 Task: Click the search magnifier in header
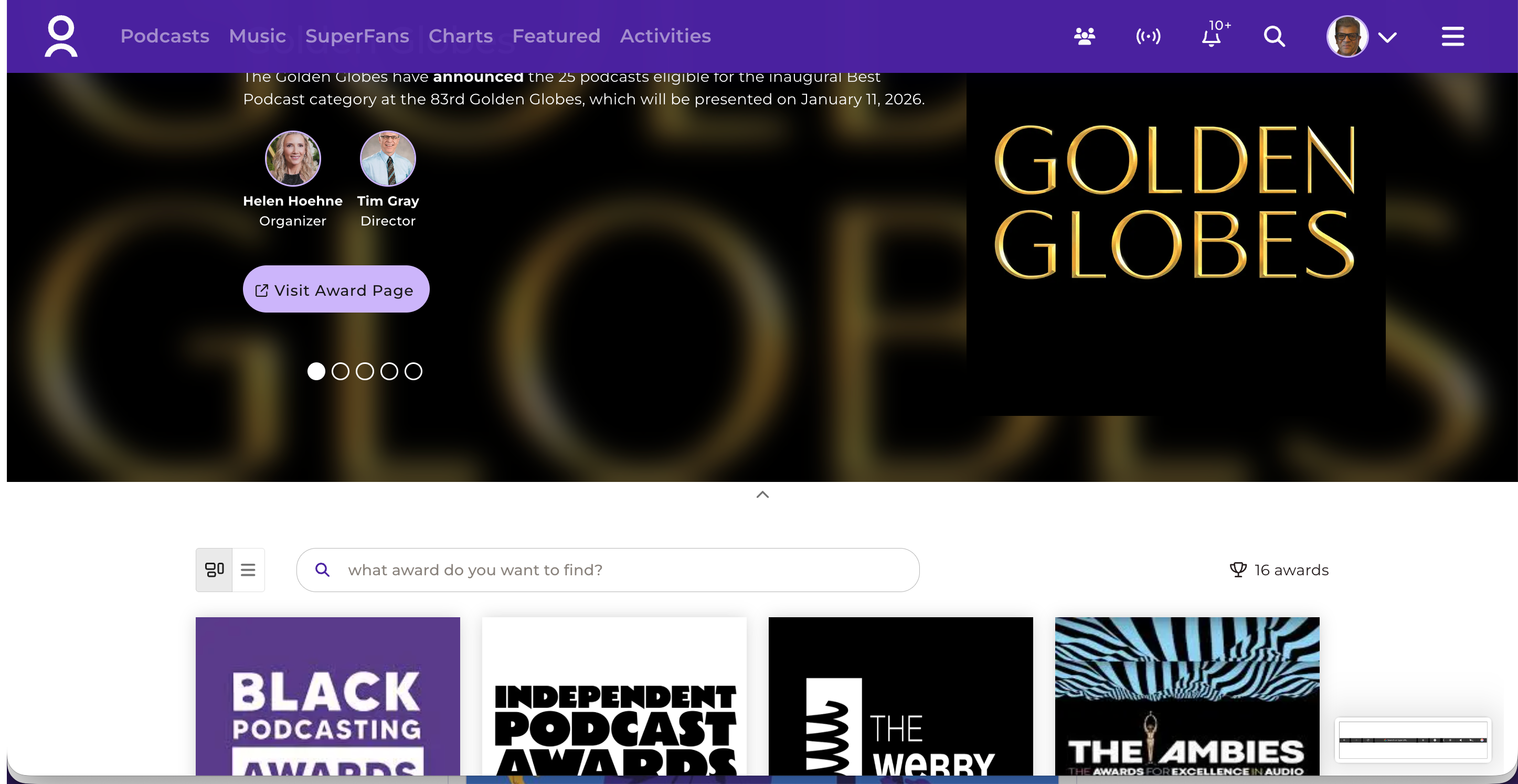(x=1274, y=37)
